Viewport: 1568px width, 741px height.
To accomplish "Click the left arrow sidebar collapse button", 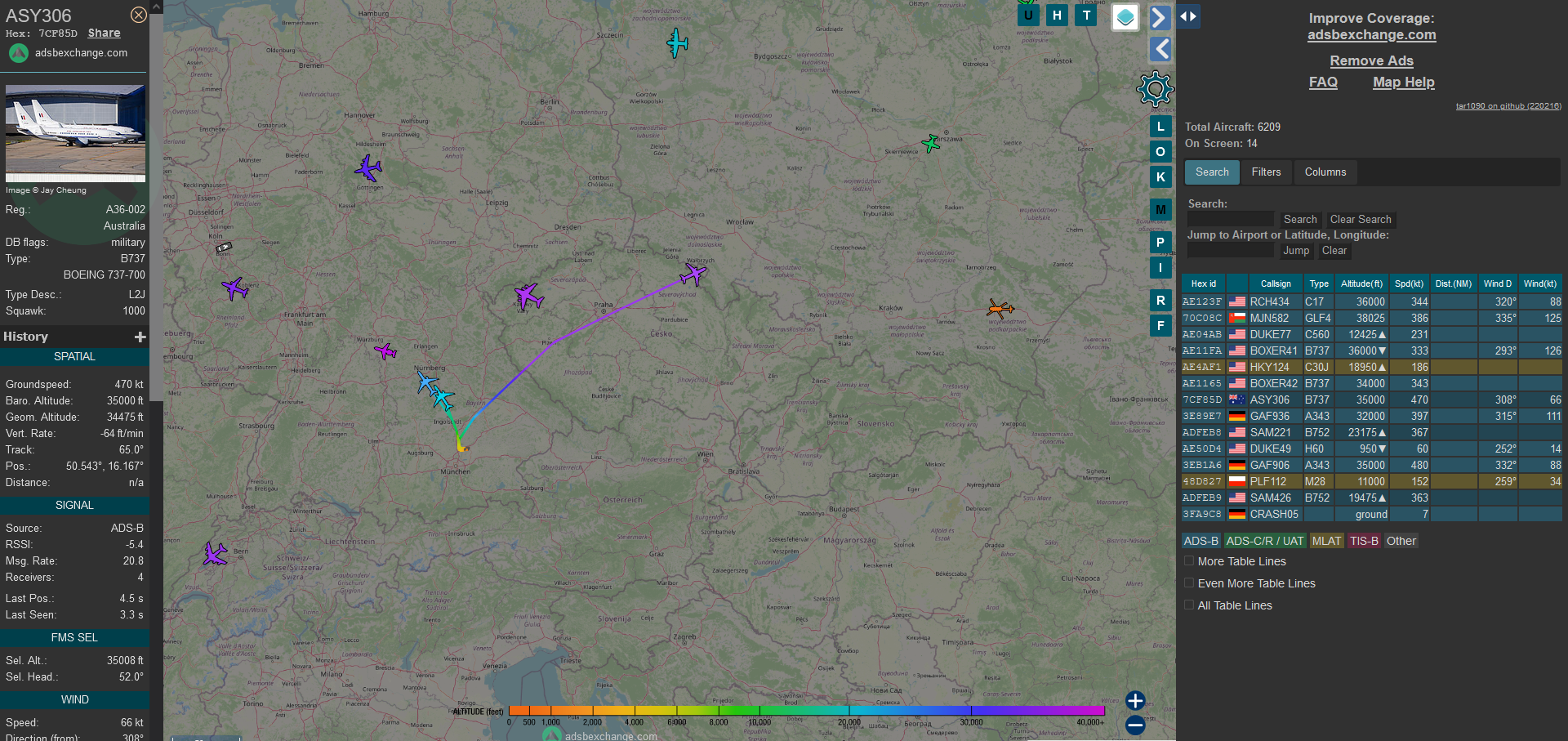I will [1160, 49].
